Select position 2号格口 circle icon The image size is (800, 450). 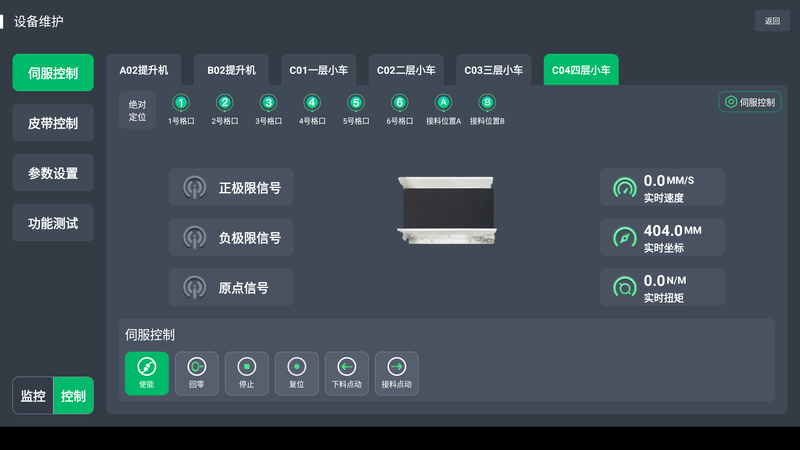pyautogui.click(x=224, y=103)
